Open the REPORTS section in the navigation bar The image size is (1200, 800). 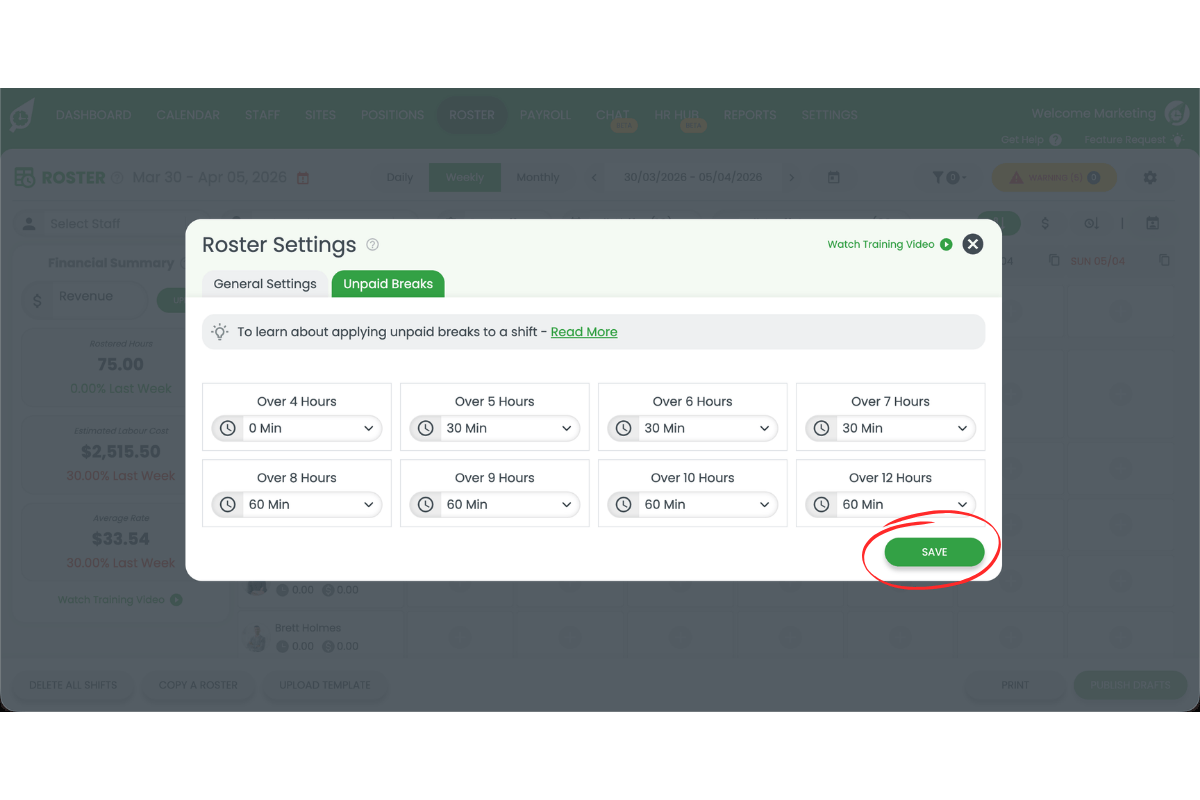click(750, 114)
